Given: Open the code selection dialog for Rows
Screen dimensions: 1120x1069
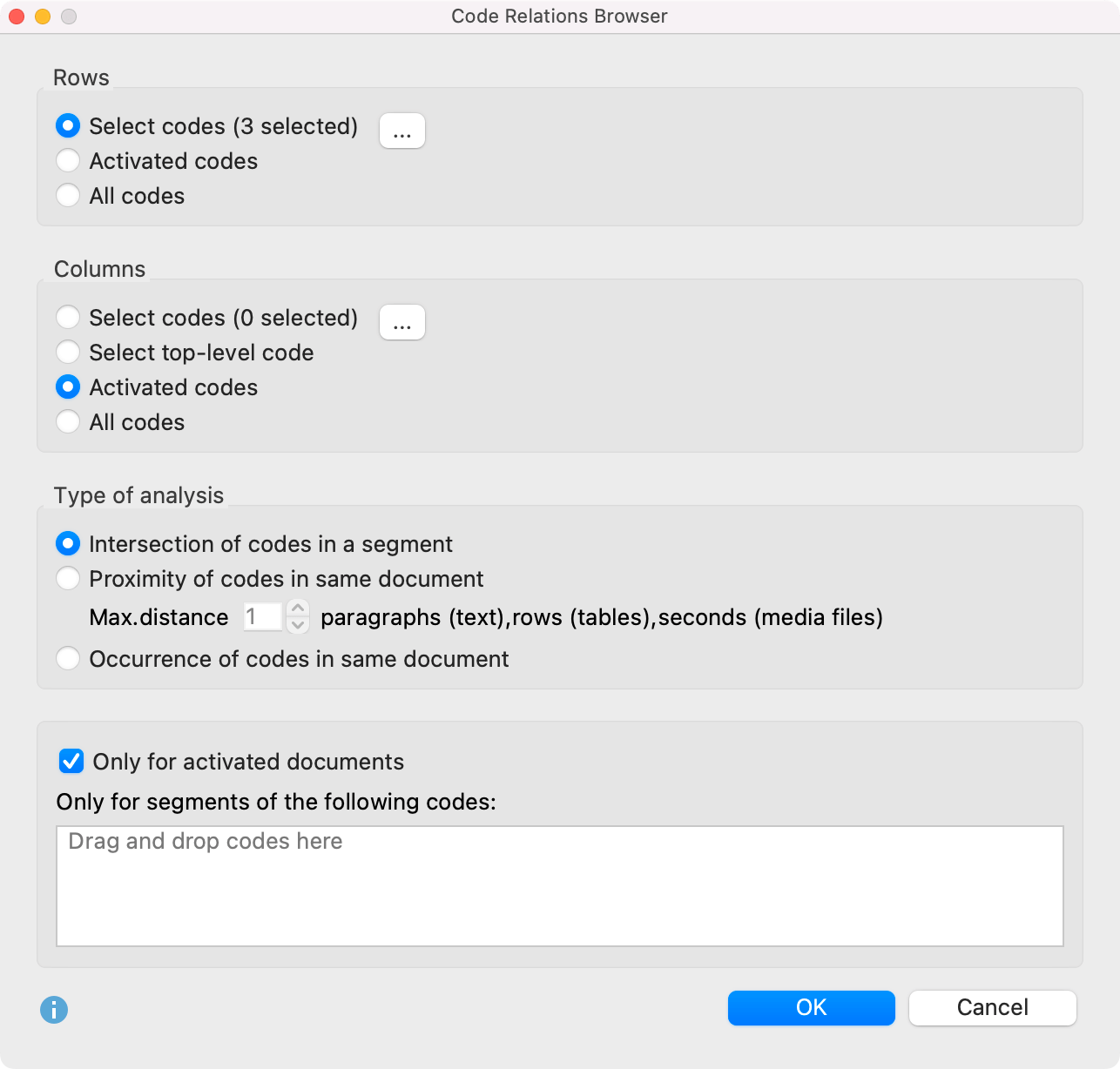Looking at the screenshot, I should [401, 129].
